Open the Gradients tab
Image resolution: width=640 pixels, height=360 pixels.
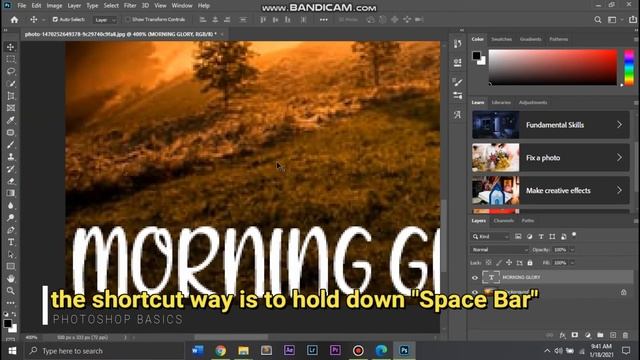(x=530, y=39)
